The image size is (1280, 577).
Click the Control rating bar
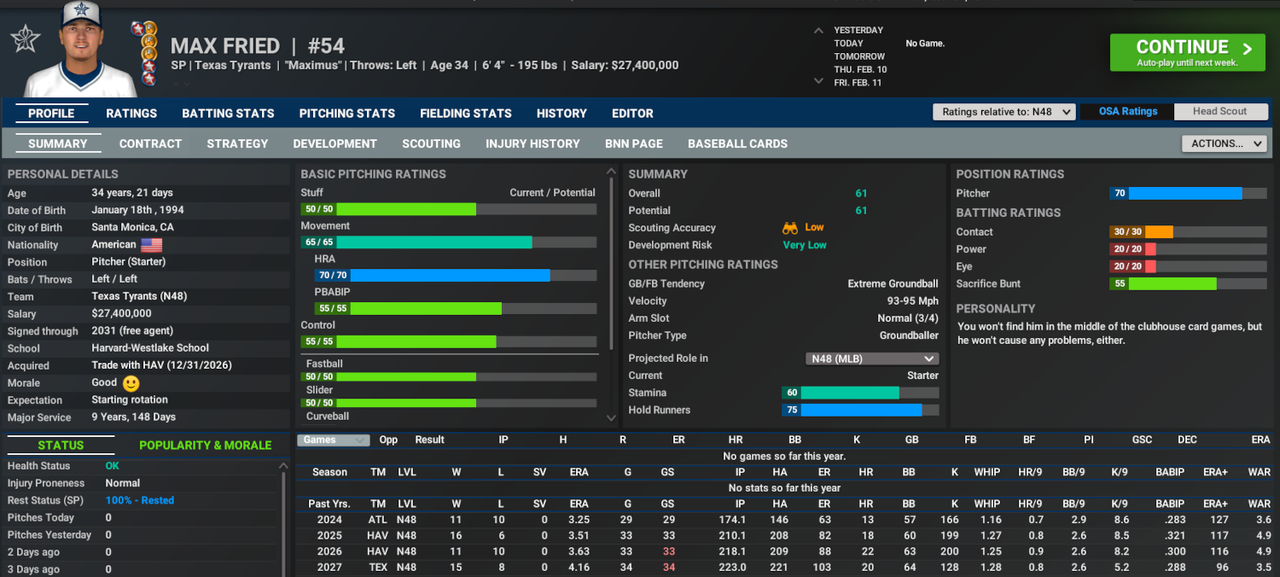point(448,341)
